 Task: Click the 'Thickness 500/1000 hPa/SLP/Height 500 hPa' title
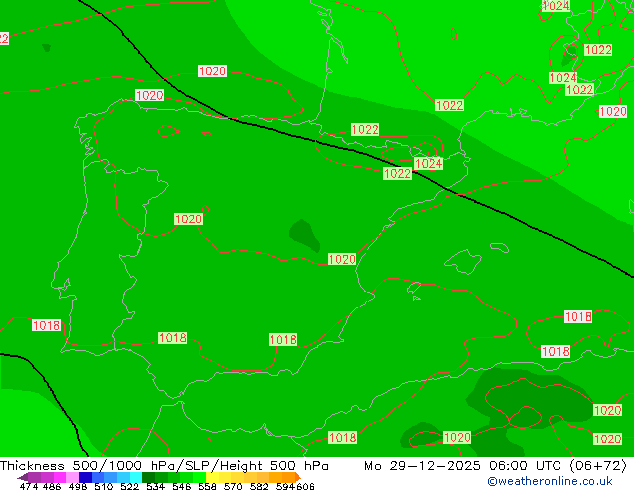coord(164,466)
